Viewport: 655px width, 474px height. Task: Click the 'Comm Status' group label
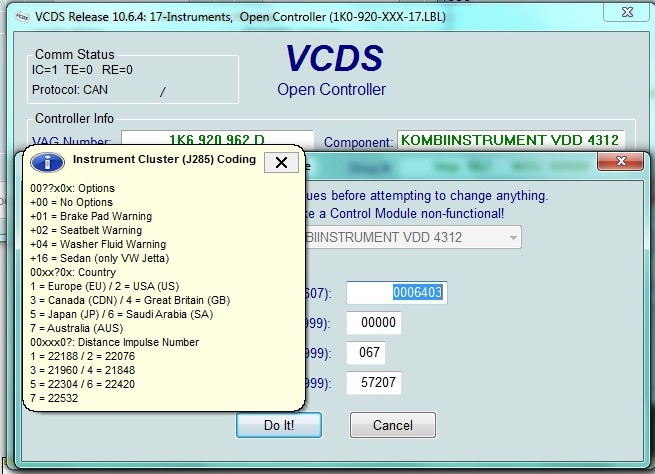(75, 54)
